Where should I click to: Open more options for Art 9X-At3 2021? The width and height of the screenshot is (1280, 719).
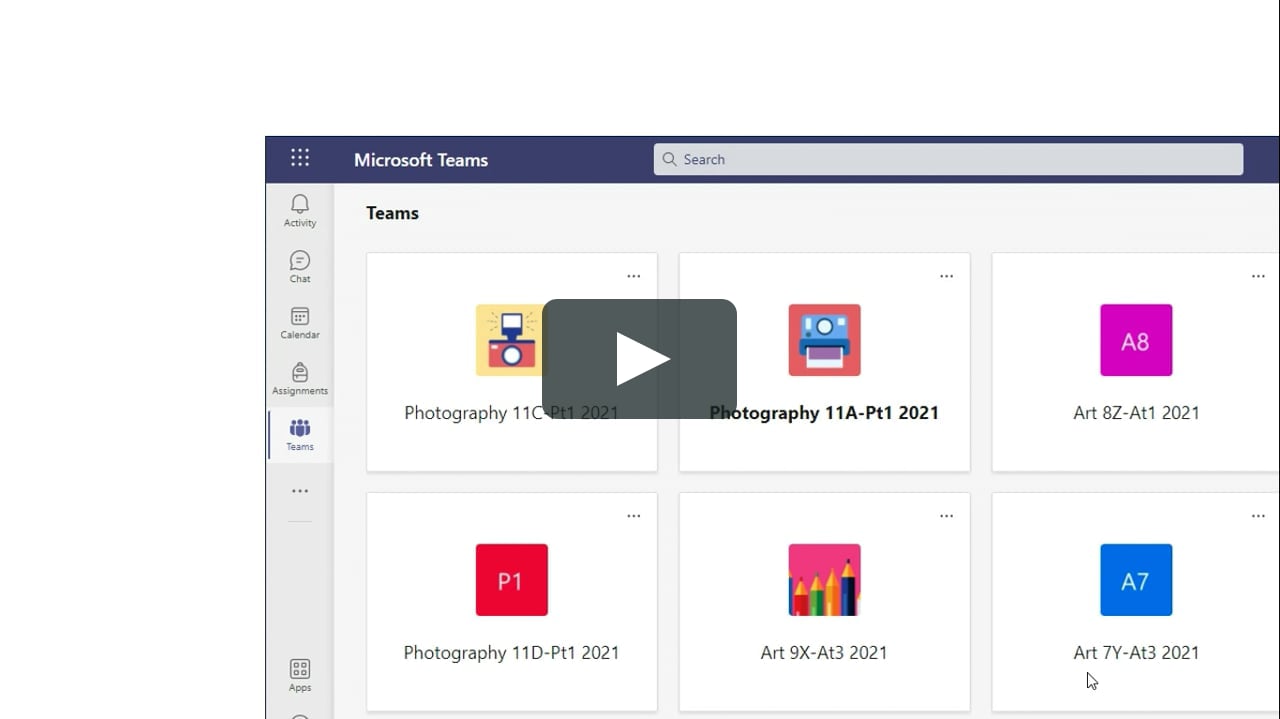tap(946, 516)
